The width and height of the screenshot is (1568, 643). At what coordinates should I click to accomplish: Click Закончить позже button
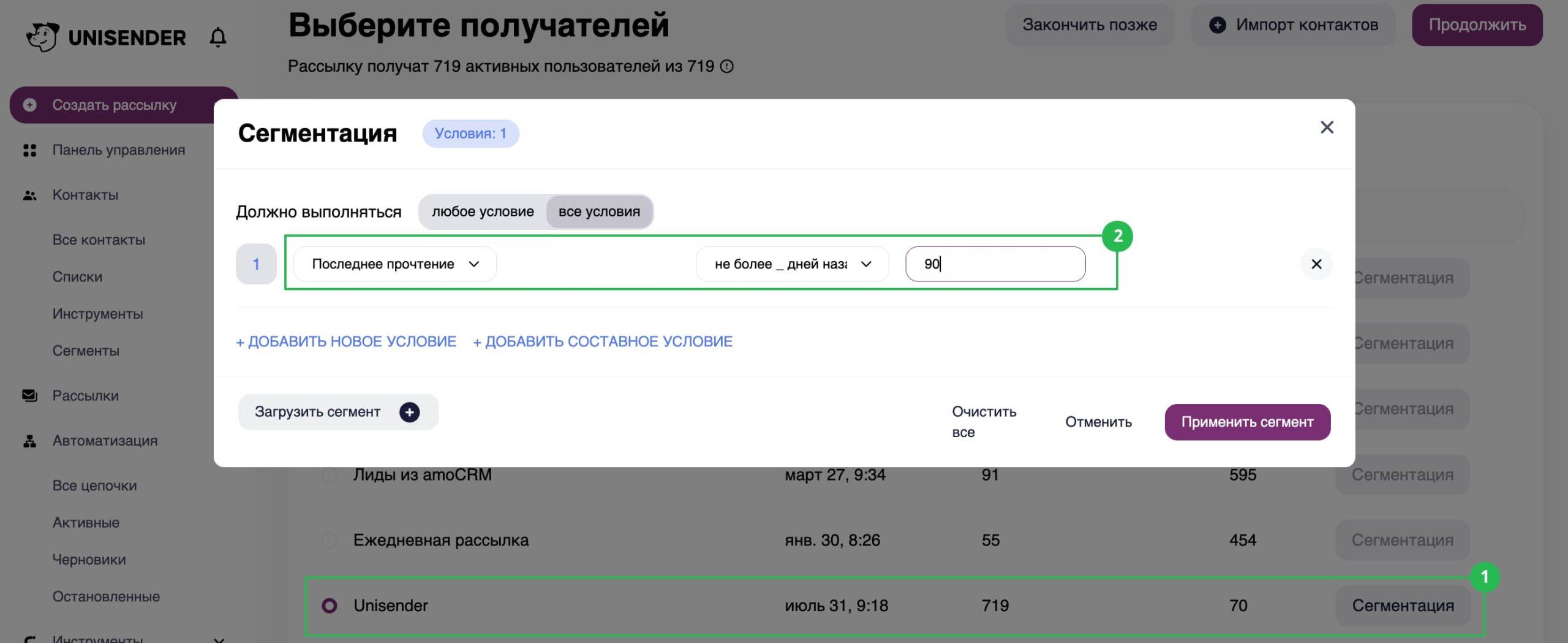1090,25
